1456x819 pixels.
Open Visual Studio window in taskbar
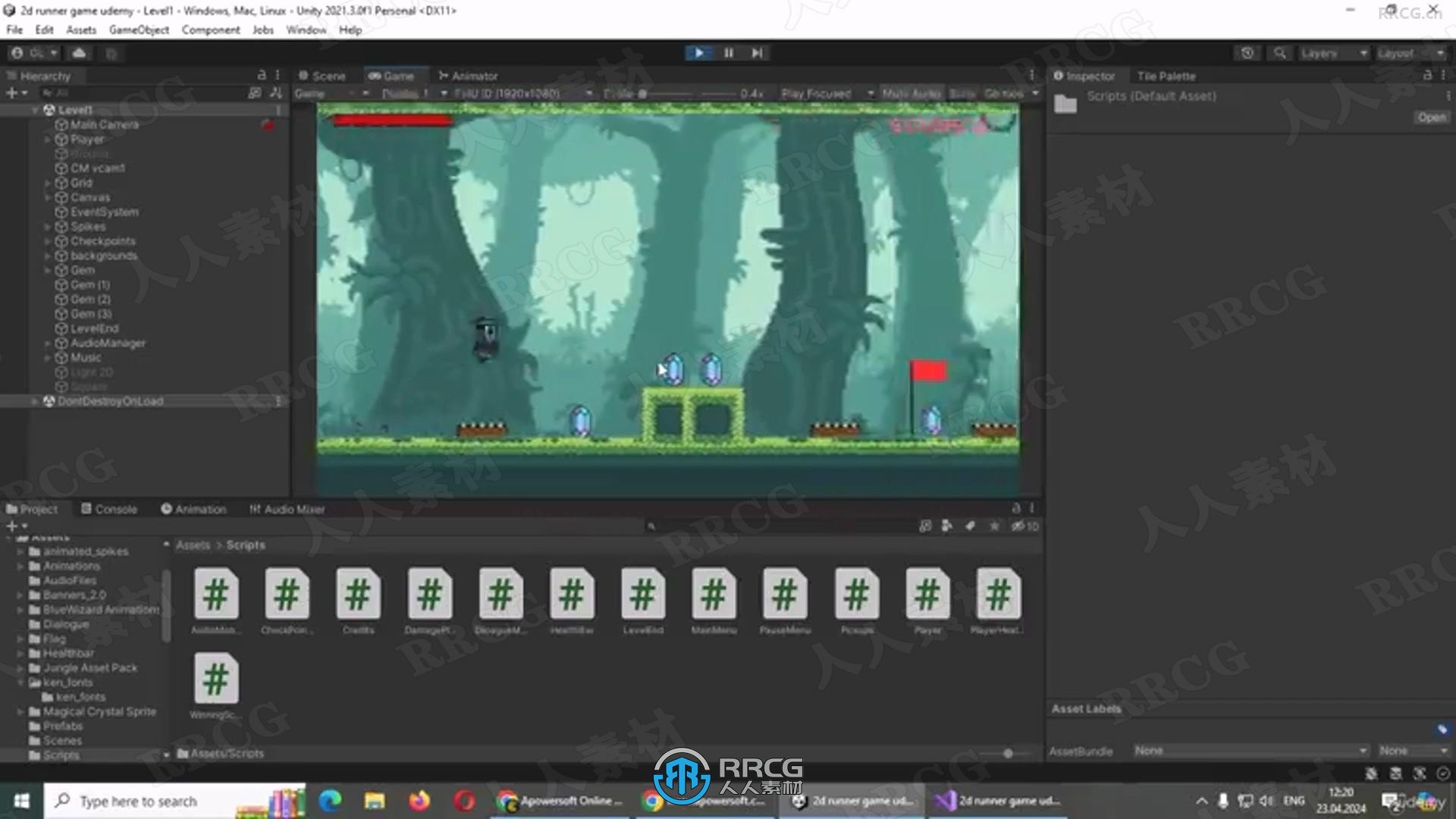(x=999, y=801)
